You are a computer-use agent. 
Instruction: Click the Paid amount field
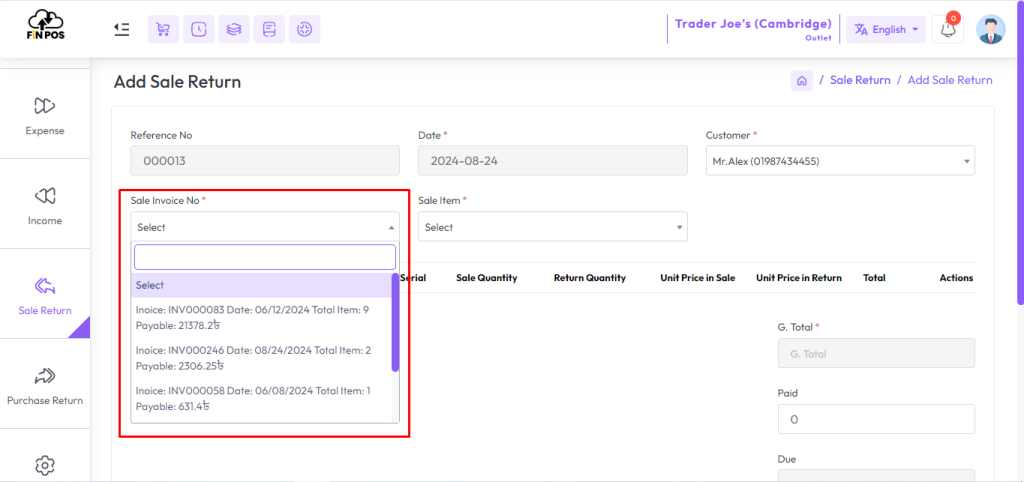[x=876, y=419]
